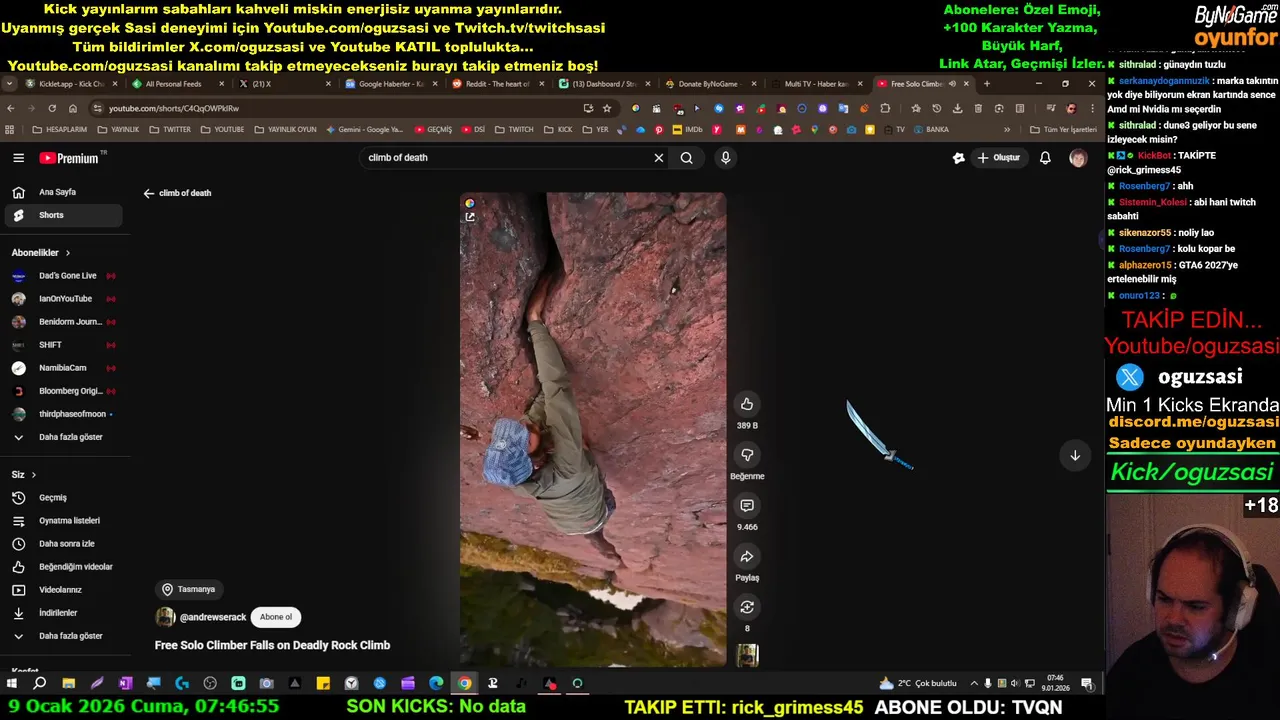This screenshot has width=1280, height=720.
Task: Open Videolarınız in sidebar
Action: [62, 590]
